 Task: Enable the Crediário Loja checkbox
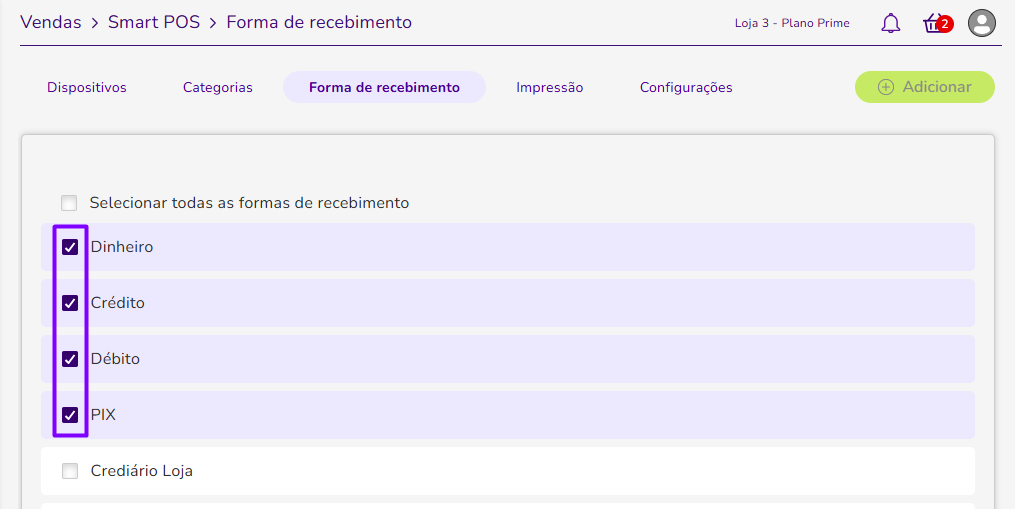click(70, 471)
